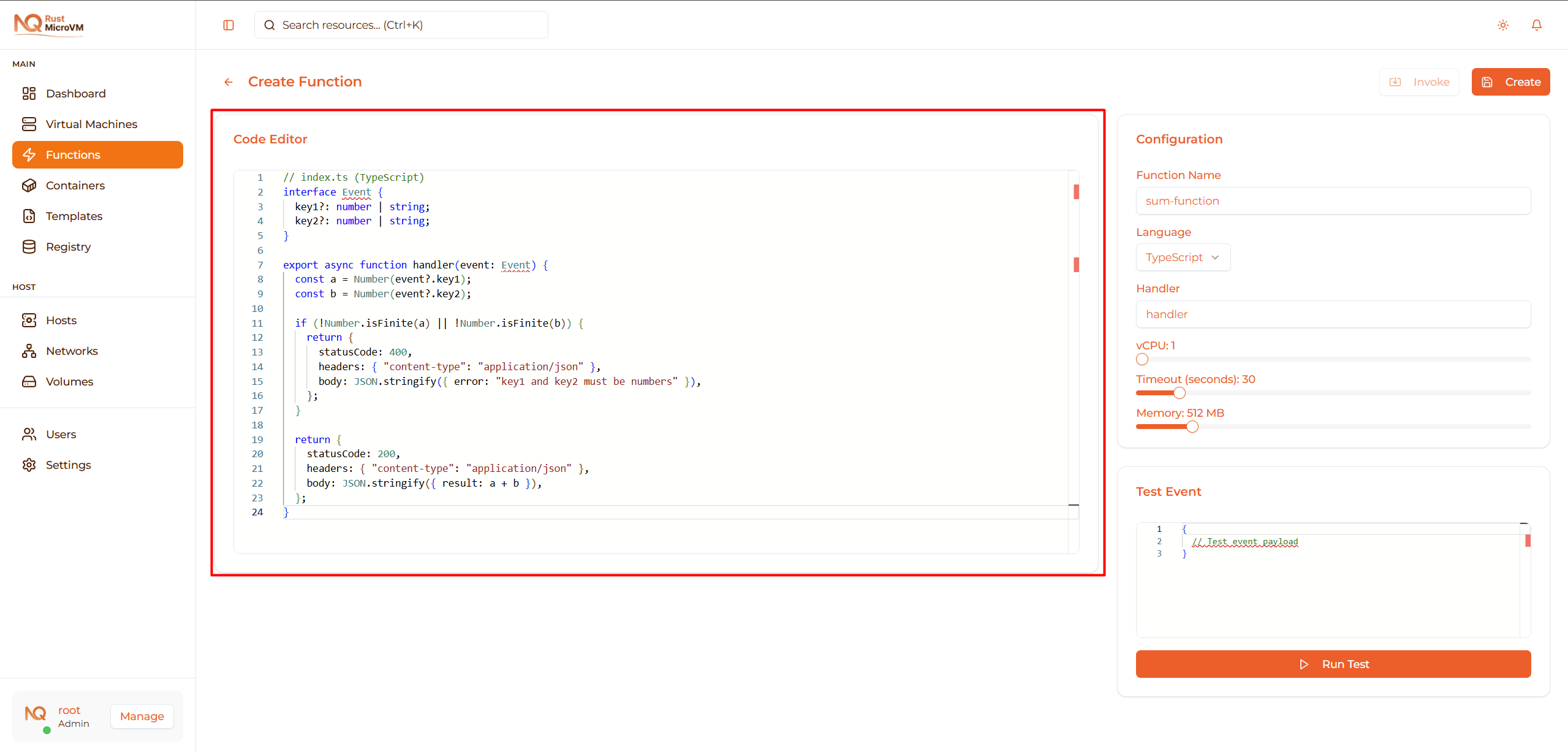Toggle light and dark theme
The image size is (1568, 752).
1502,25
